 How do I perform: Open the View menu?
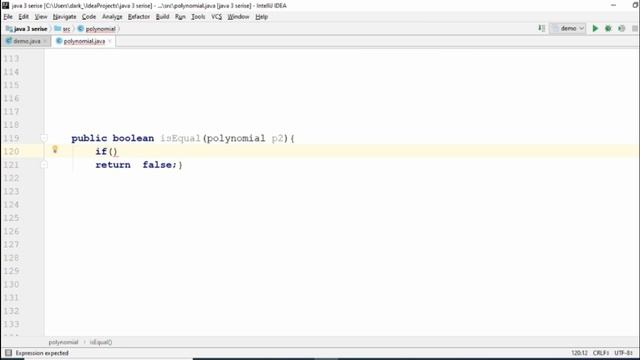[41, 17]
